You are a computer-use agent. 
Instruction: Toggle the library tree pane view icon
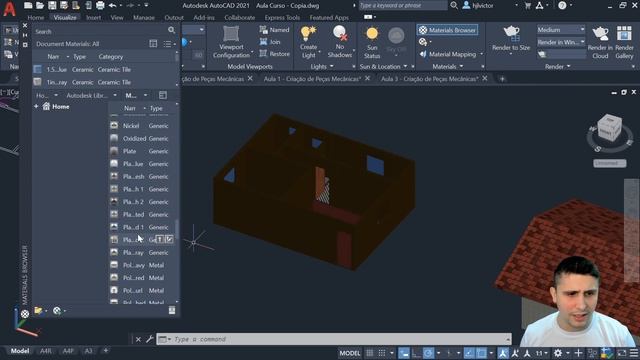[163, 95]
